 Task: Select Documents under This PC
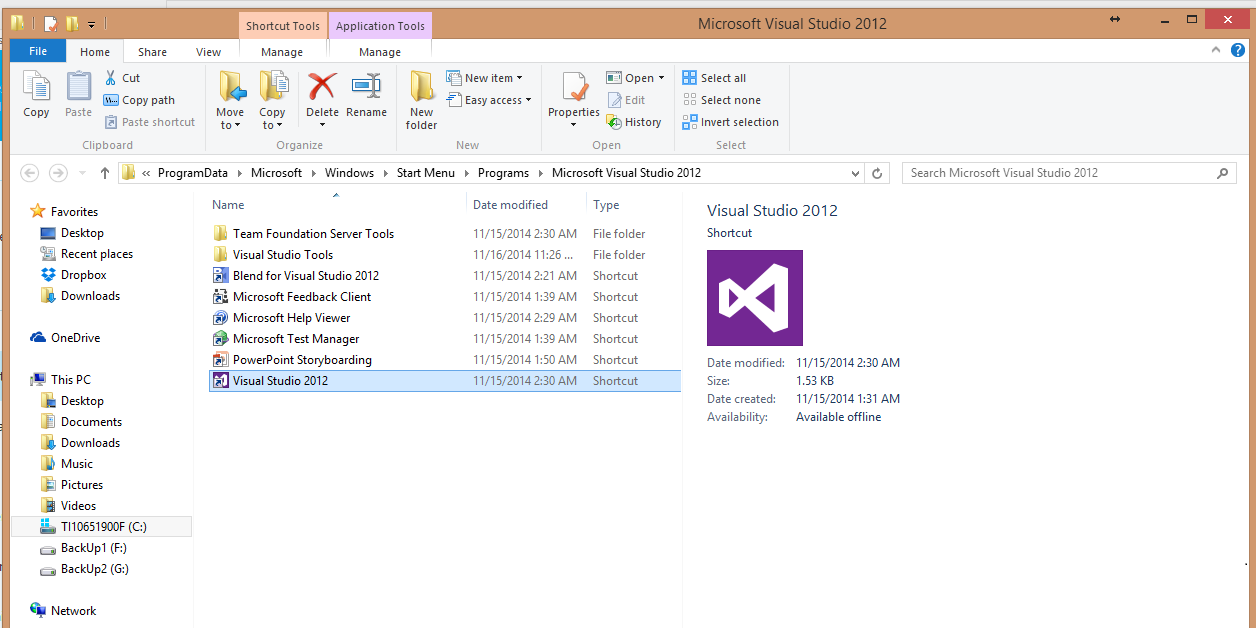(81, 422)
